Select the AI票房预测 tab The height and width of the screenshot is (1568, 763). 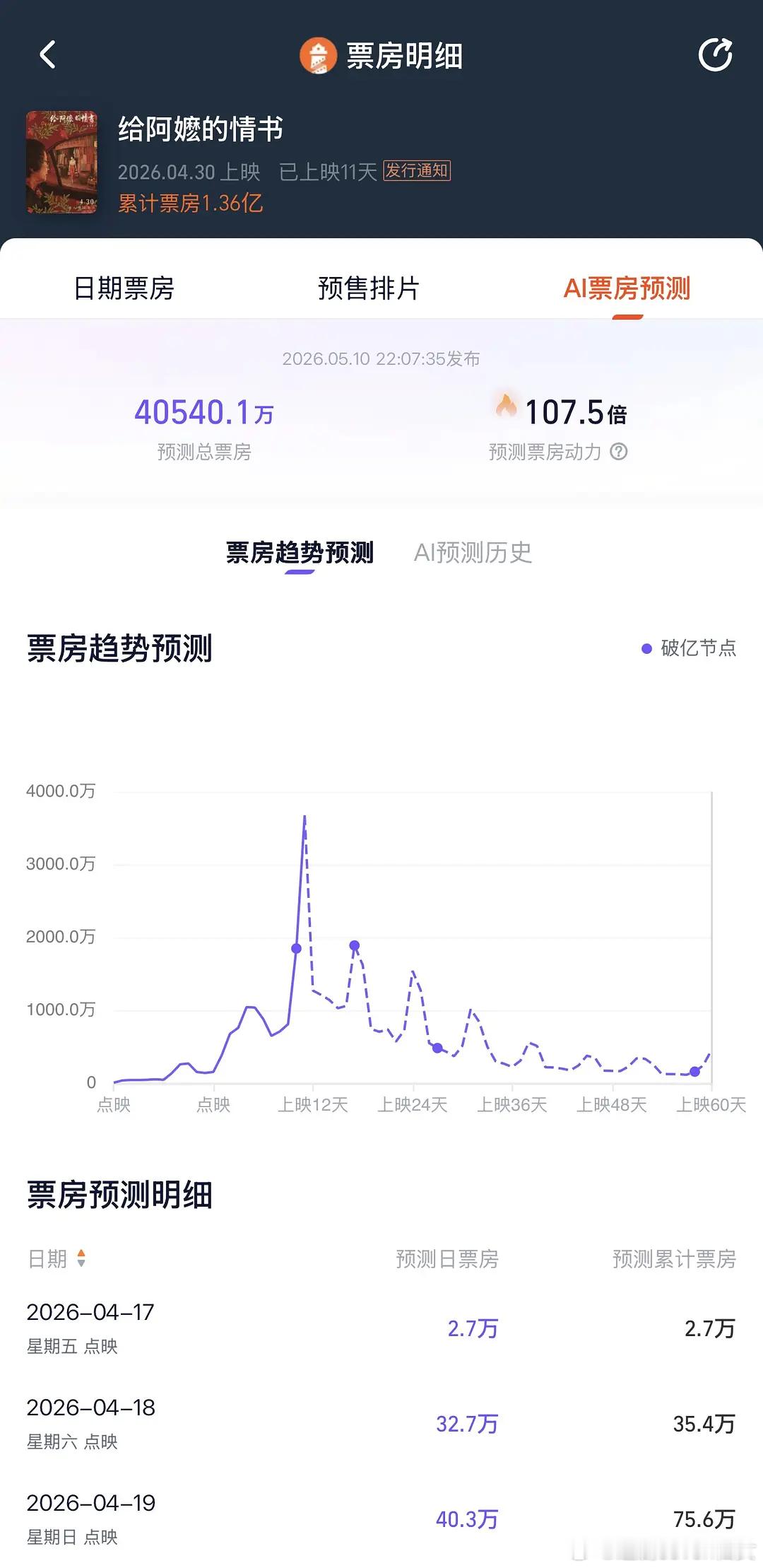point(627,288)
